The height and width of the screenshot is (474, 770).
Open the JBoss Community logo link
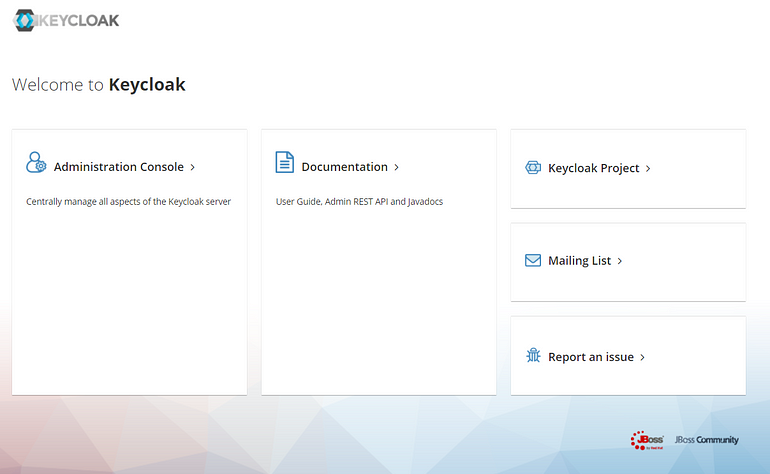[x=706, y=440]
